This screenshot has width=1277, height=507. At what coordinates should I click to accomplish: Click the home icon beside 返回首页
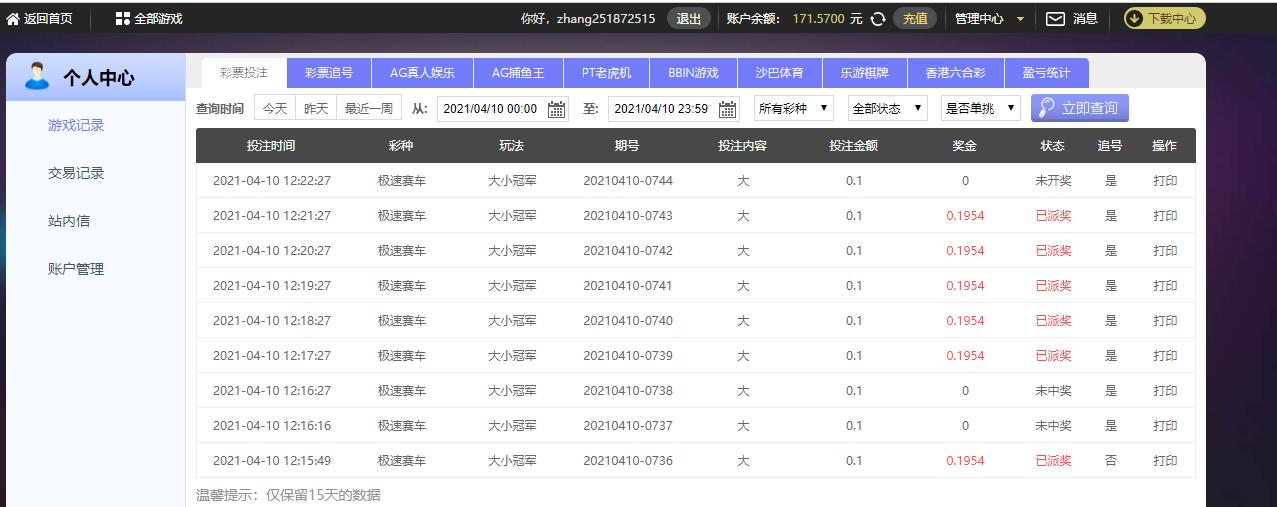click(x=13, y=18)
